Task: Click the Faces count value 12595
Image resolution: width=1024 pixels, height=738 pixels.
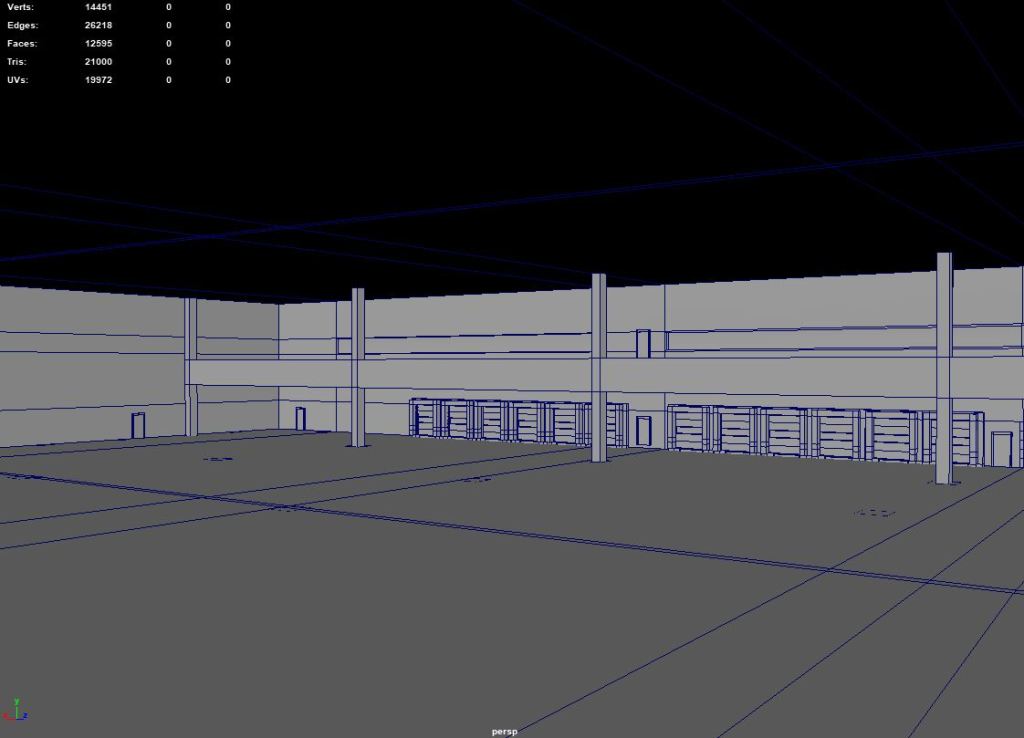Action: point(98,43)
